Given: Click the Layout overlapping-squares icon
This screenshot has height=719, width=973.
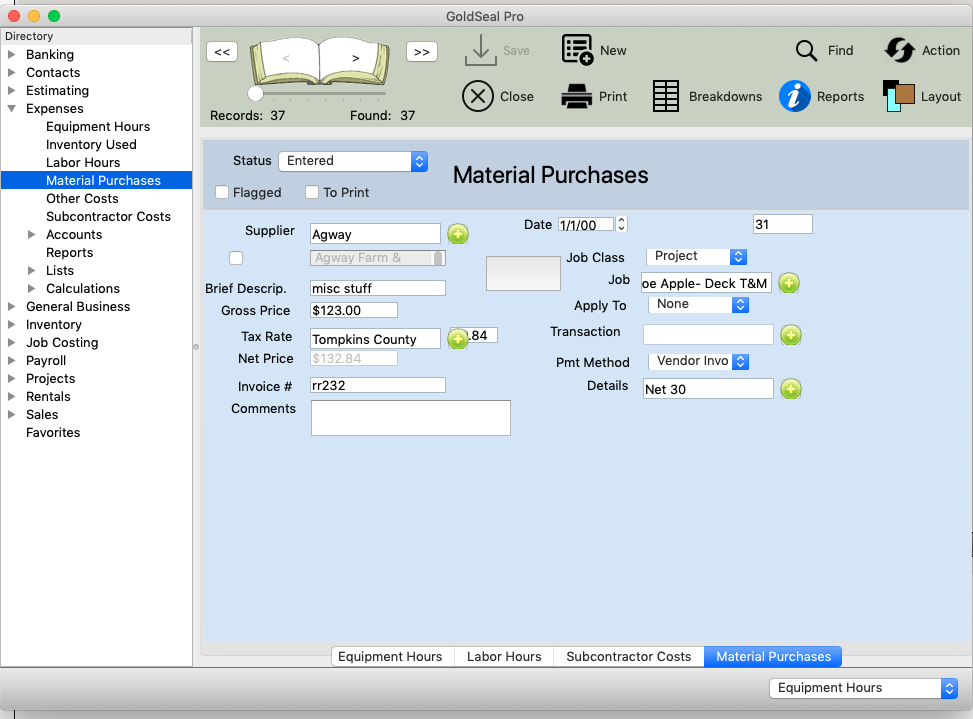Looking at the screenshot, I should (x=899, y=96).
